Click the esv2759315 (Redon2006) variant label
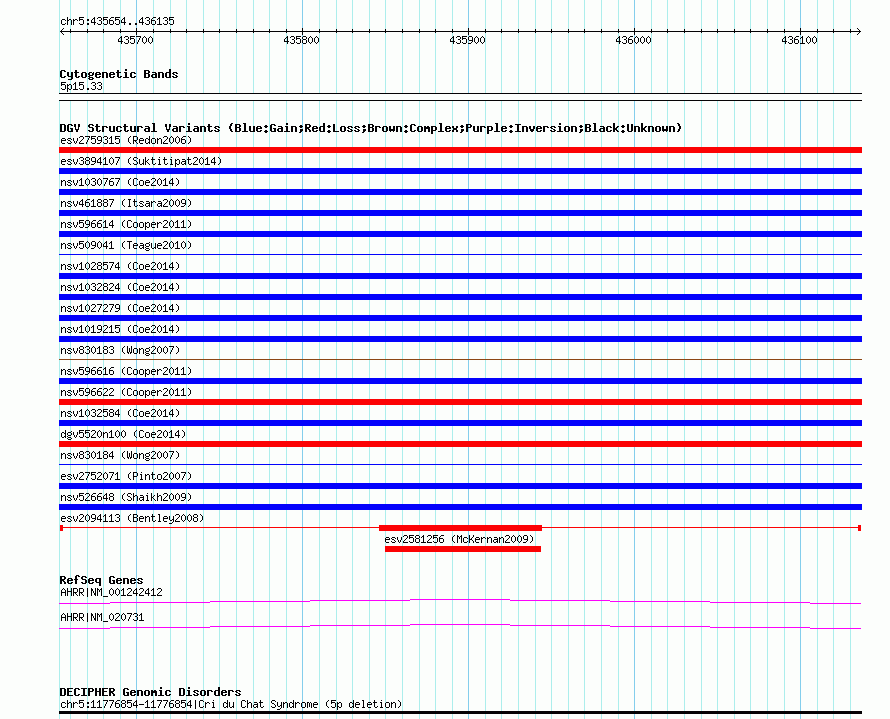Screen dimensions: 890x719 [x=126, y=140]
